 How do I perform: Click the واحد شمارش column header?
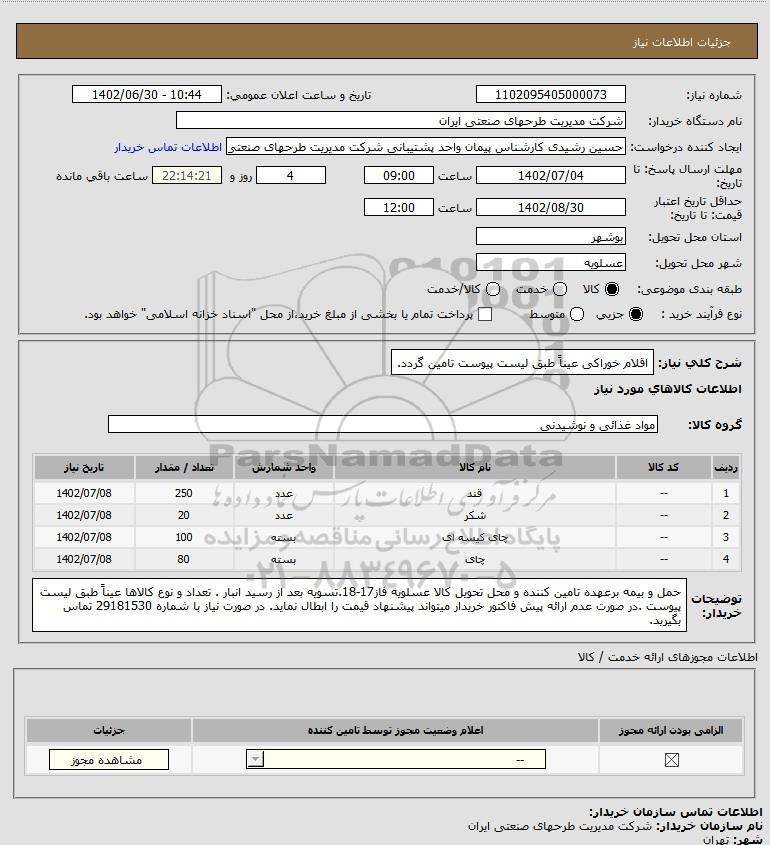coord(284,468)
